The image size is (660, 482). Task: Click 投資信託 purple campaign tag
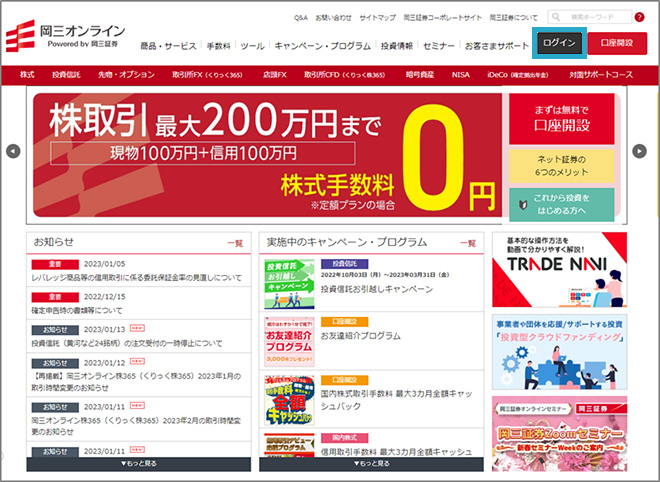pos(344,264)
